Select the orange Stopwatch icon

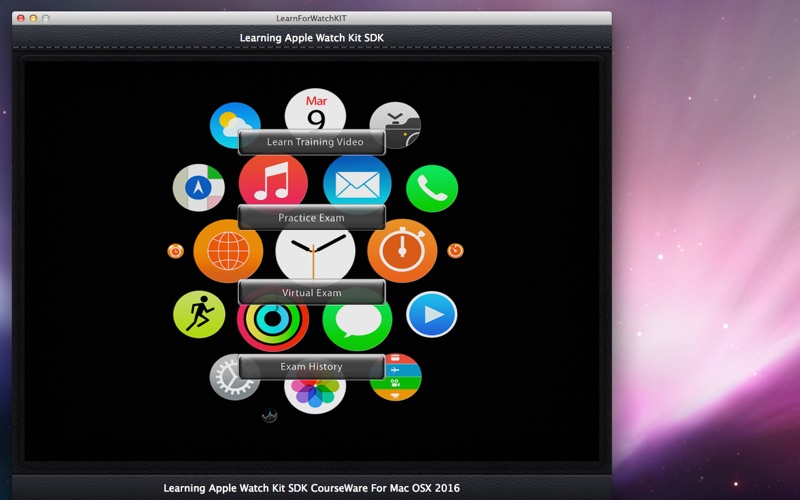click(403, 251)
